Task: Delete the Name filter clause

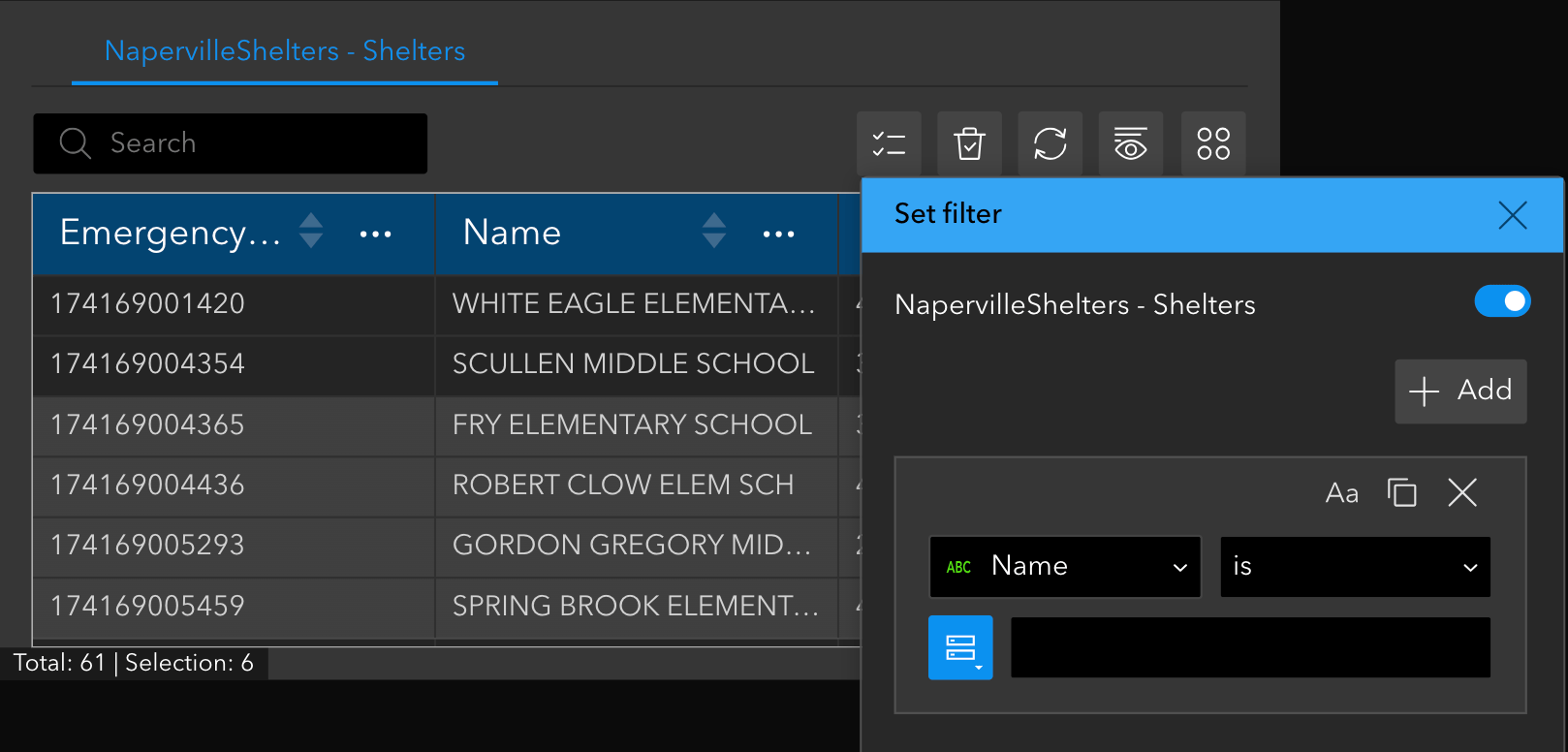Action: 1461,493
